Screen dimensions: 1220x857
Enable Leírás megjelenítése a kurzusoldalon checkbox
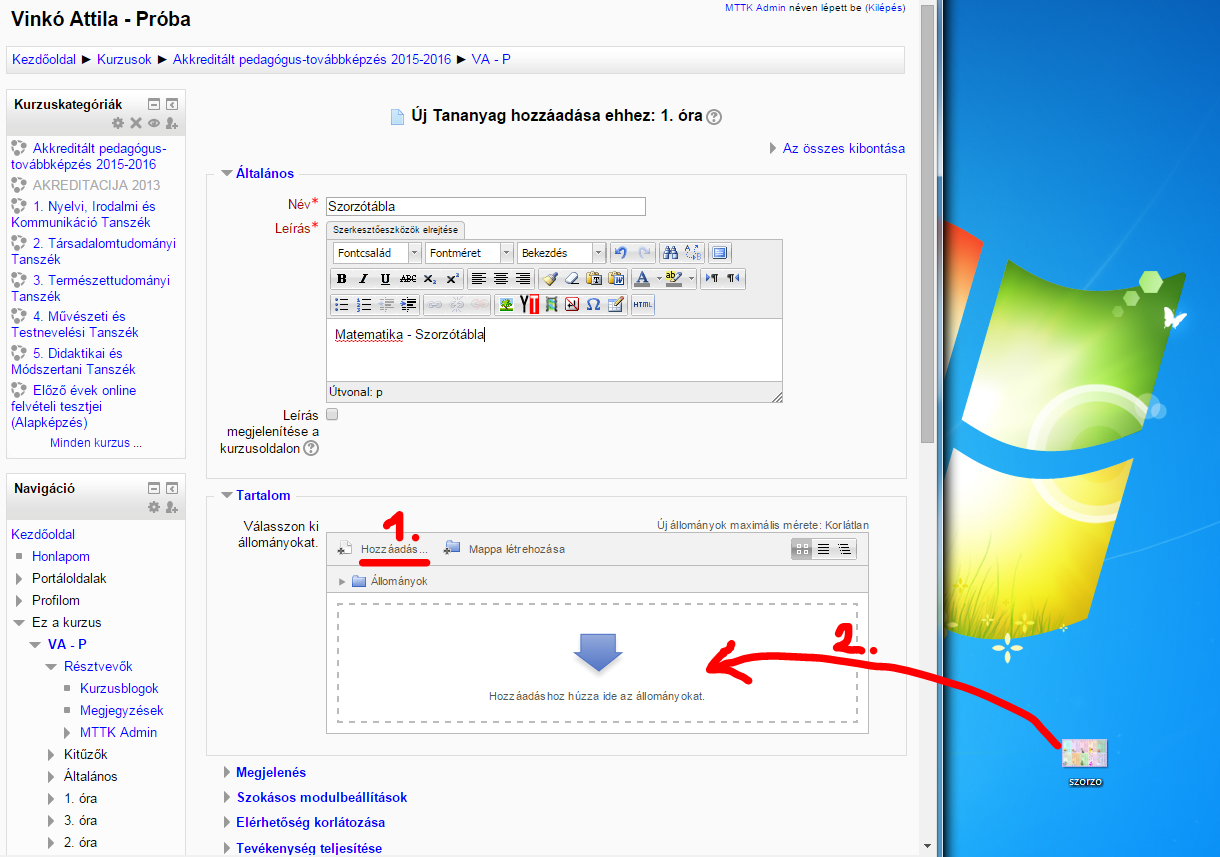(333, 414)
